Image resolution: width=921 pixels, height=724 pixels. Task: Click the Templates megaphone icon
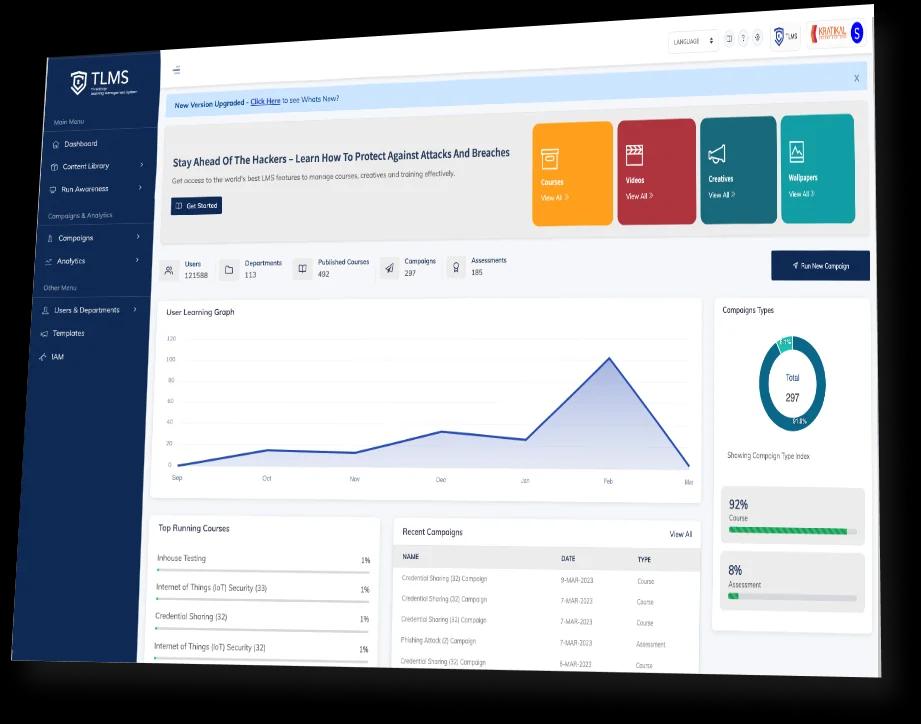point(44,334)
